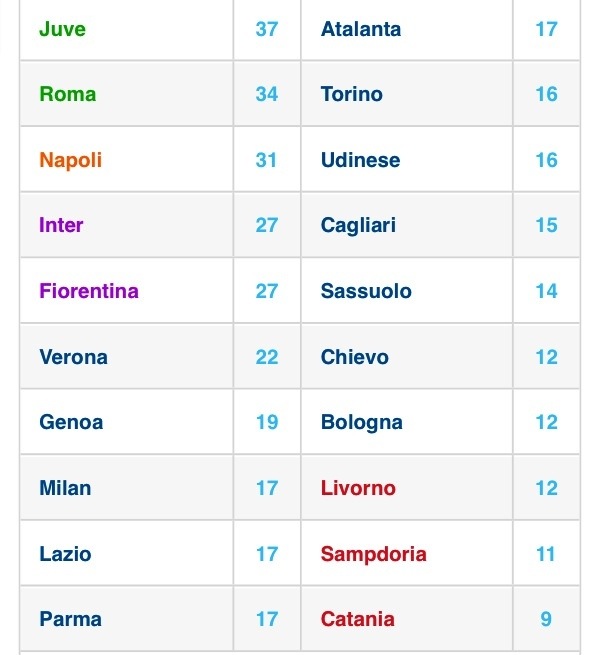600x655 pixels.
Task: Select Catania's points value 9
Action: [546, 619]
